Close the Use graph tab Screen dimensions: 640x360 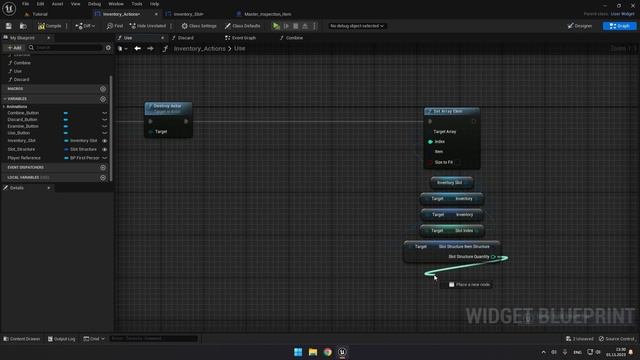click(x=162, y=38)
